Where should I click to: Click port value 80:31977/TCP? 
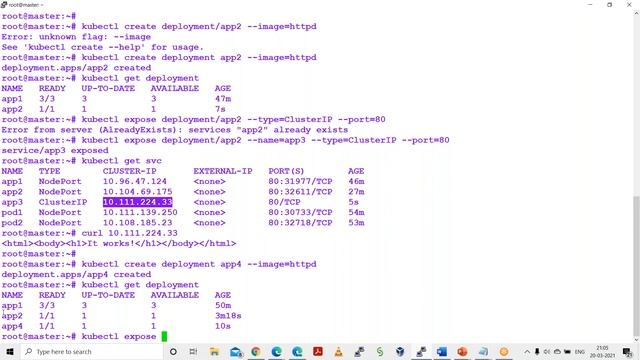(300, 181)
